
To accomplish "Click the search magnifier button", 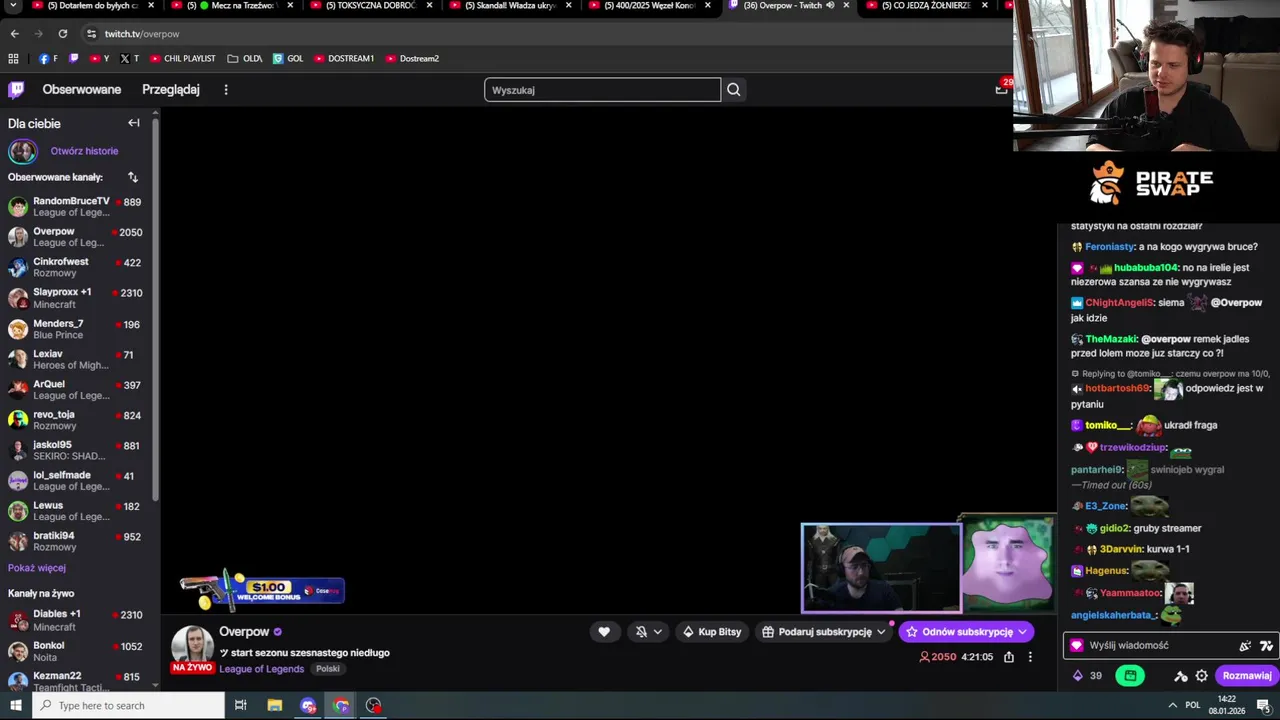I will 734,90.
